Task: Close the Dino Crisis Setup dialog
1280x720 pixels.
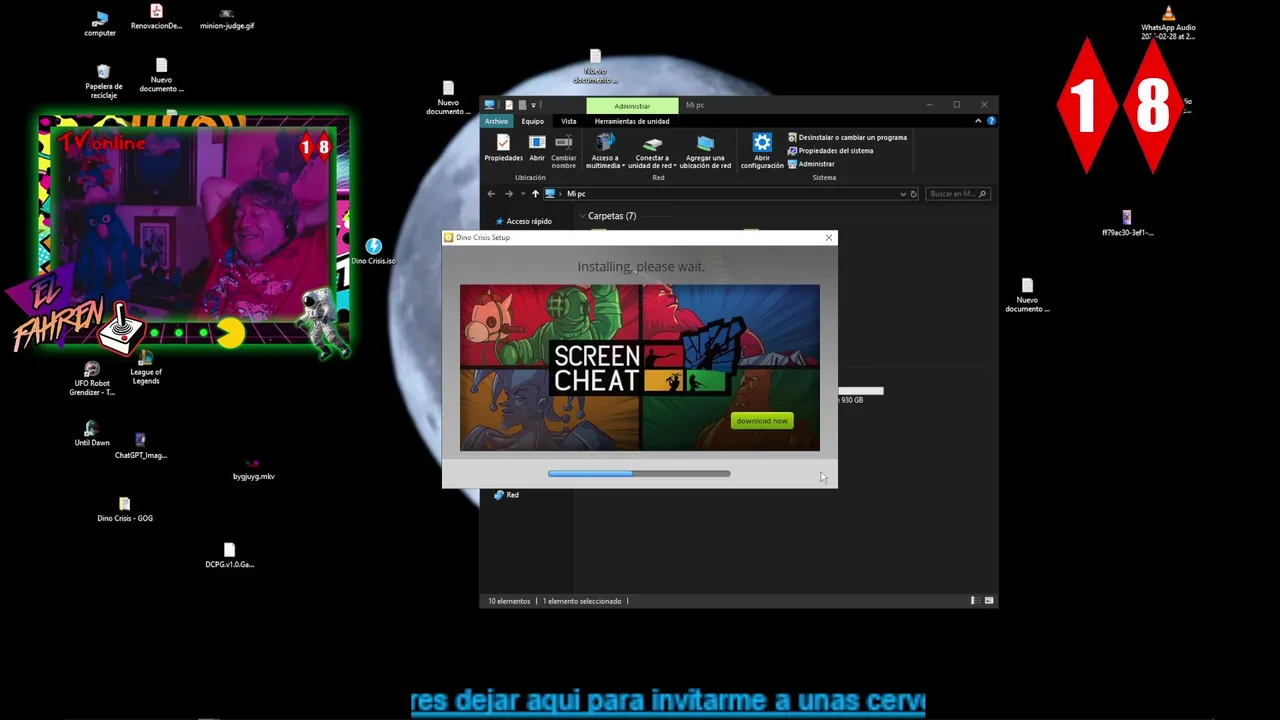Action: pos(828,238)
